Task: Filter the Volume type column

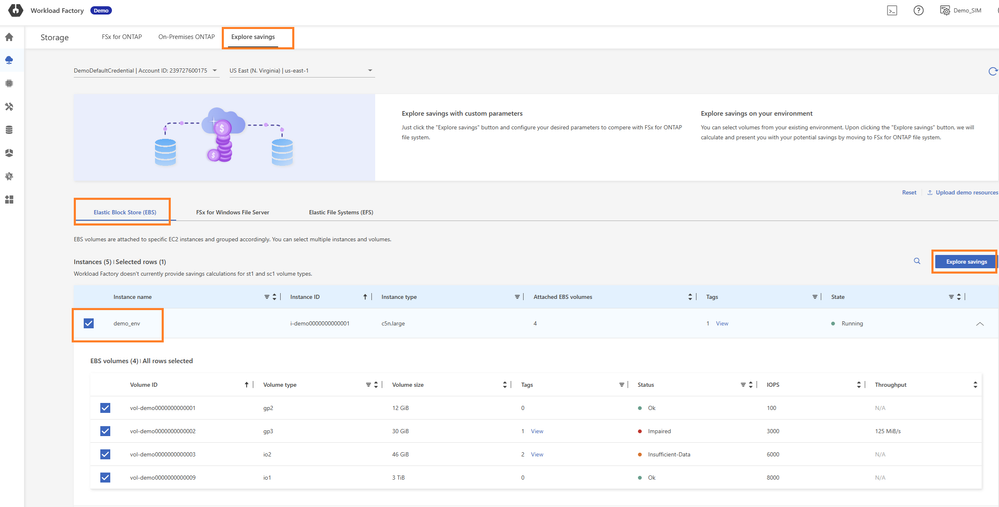Action: click(368, 385)
